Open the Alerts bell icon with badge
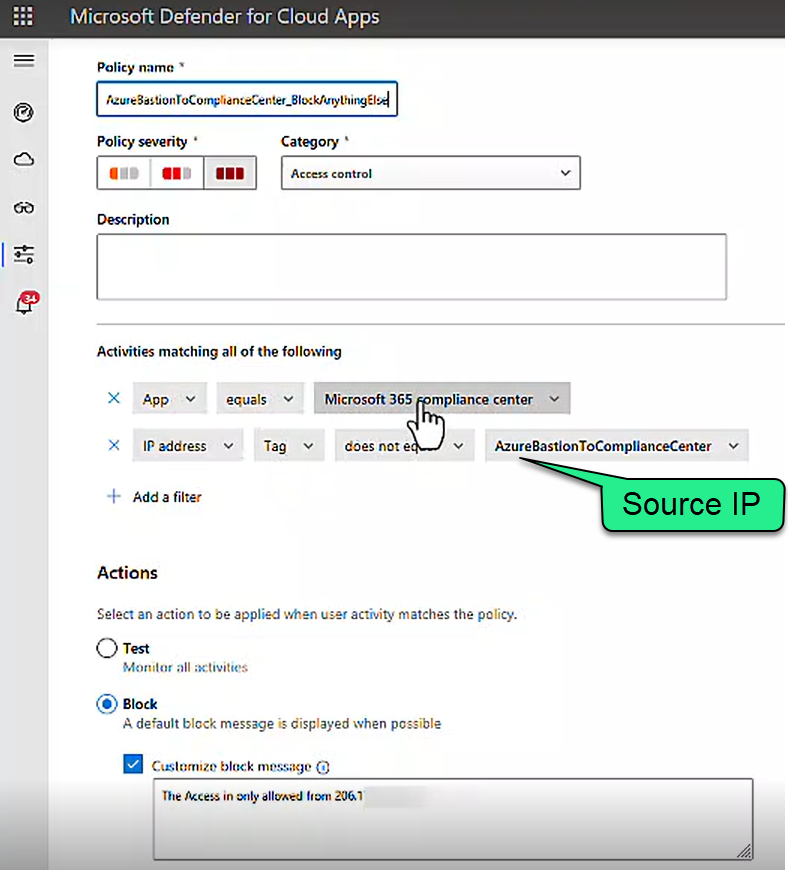The width and height of the screenshot is (788, 870). click(x=26, y=302)
